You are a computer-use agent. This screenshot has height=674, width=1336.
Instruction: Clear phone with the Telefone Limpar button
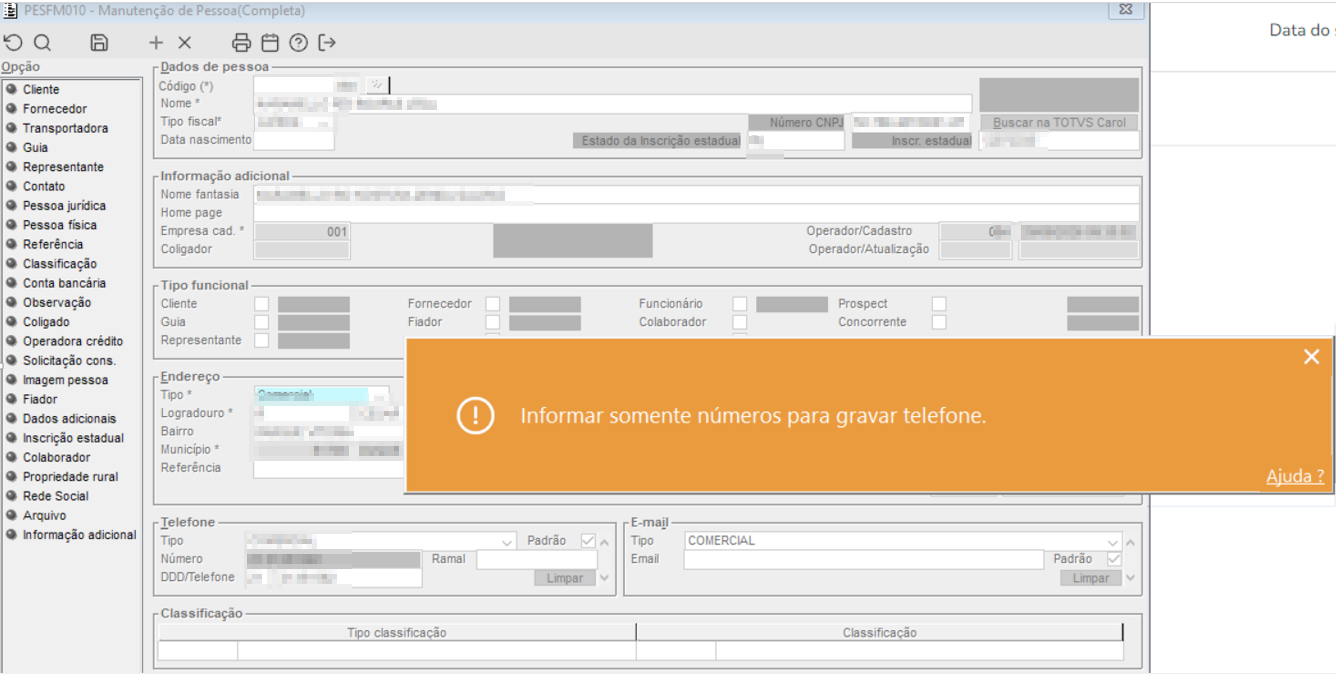[565, 578]
